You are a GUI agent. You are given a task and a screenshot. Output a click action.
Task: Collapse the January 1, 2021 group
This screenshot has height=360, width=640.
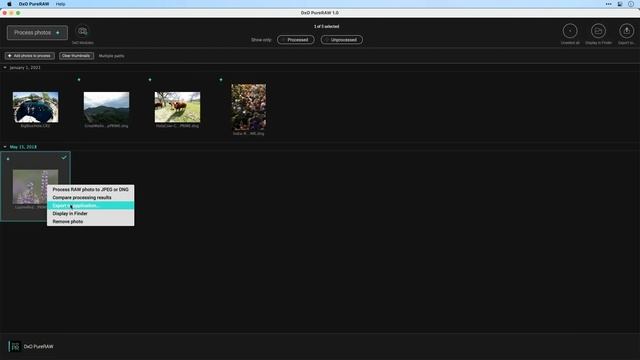pos(5,67)
